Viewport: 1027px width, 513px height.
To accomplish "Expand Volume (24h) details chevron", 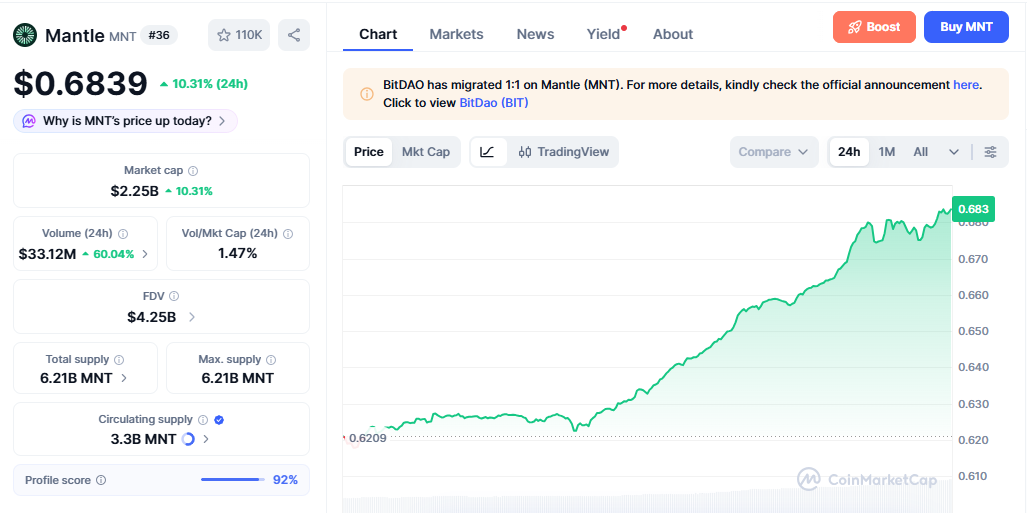I will [x=145, y=254].
